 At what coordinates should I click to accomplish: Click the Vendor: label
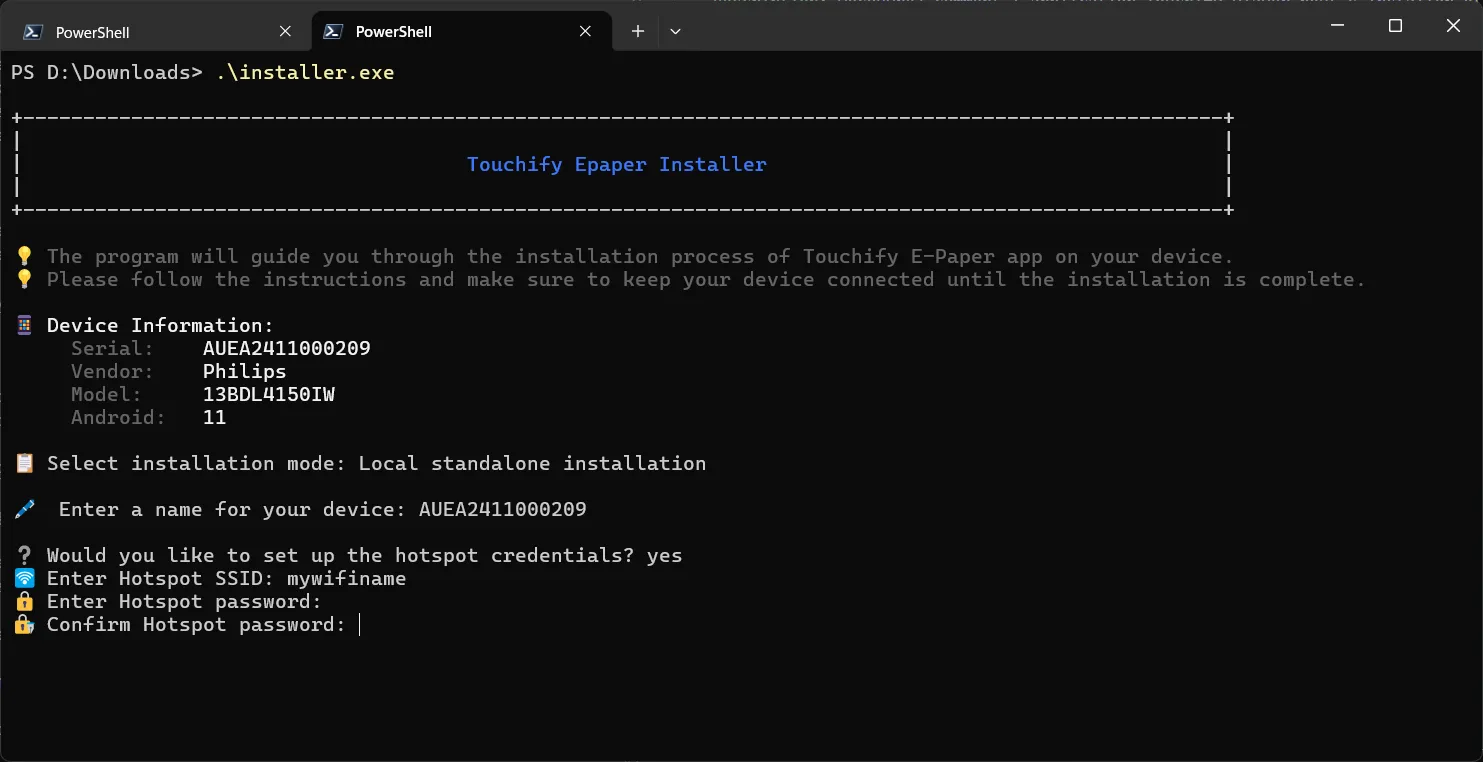coord(112,371)
